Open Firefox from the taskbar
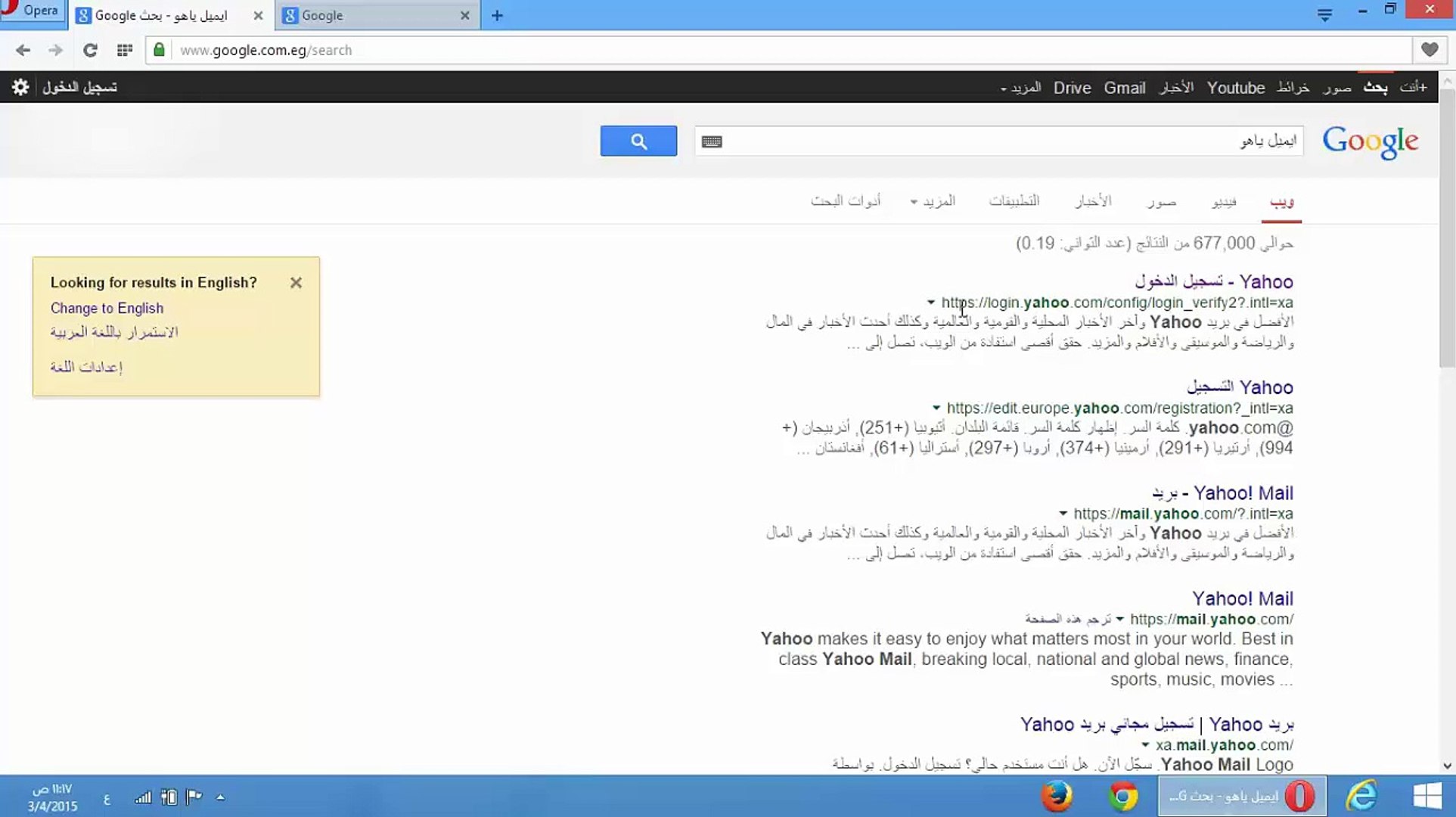Screen dimensions: 1456x817 coord(1056,797)
